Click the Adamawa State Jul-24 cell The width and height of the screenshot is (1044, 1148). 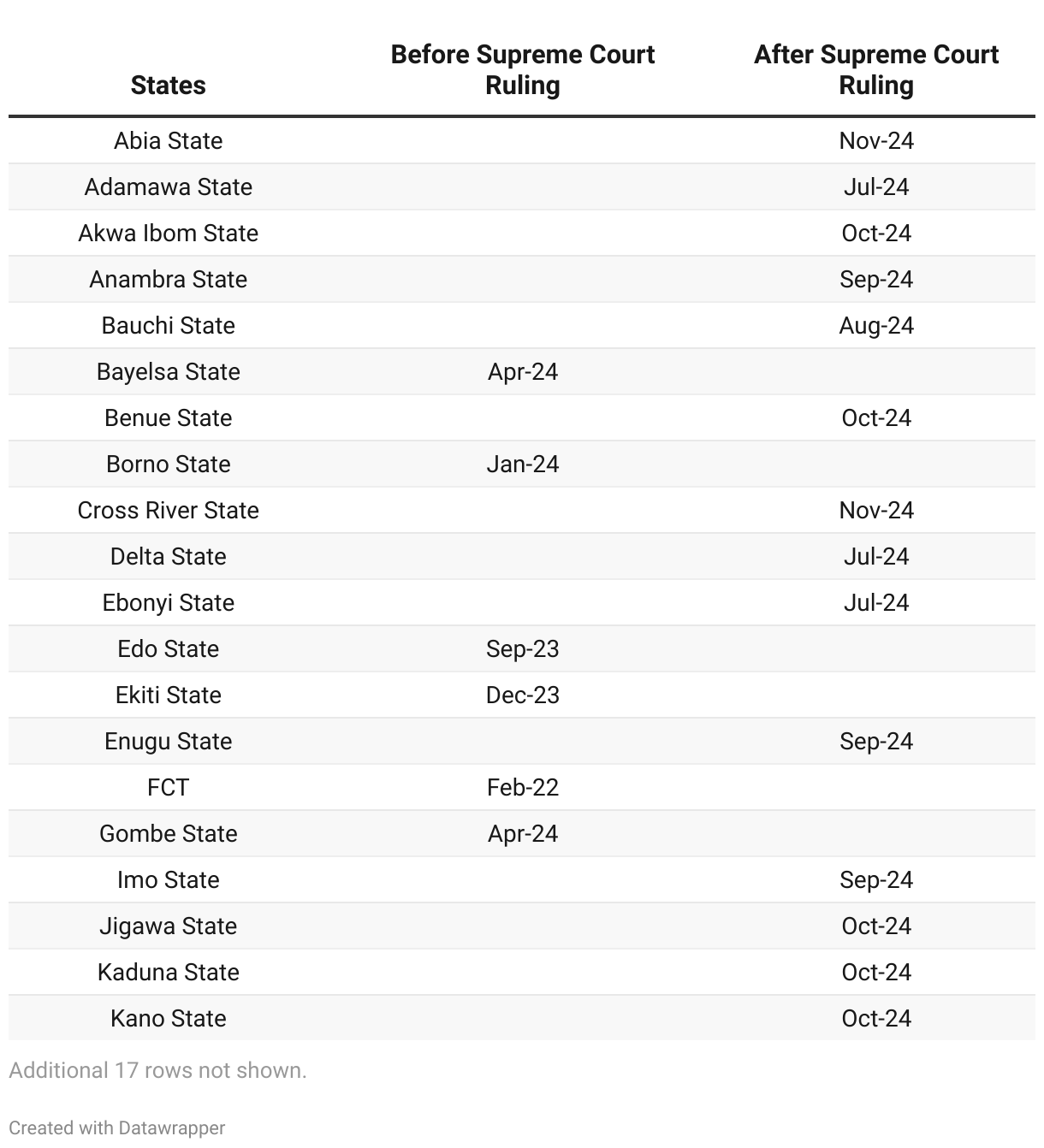click(x=875, y=186)
